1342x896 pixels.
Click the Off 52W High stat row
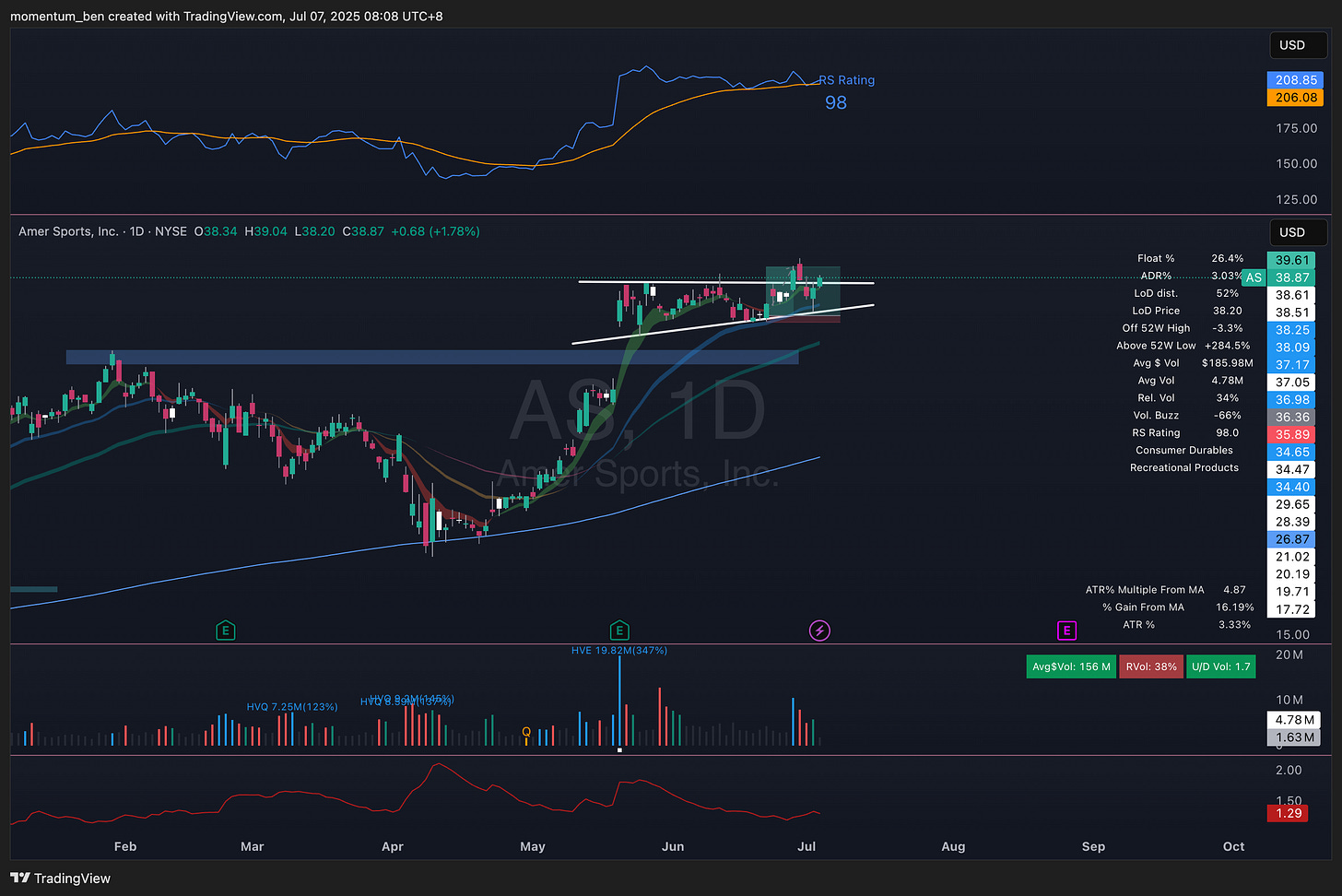[x=1183, y=328]
